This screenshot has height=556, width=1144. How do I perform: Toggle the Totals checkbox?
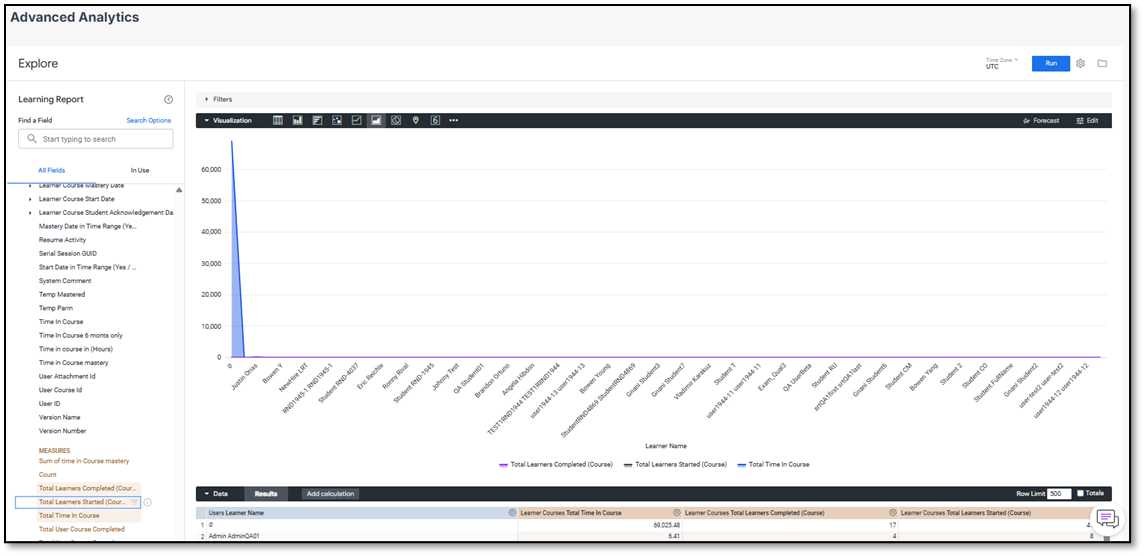pos(1081,494)
